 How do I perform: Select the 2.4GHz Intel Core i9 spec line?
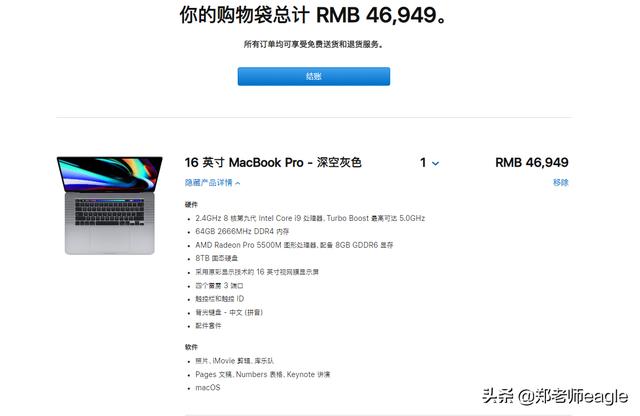[x=310, y=218]
